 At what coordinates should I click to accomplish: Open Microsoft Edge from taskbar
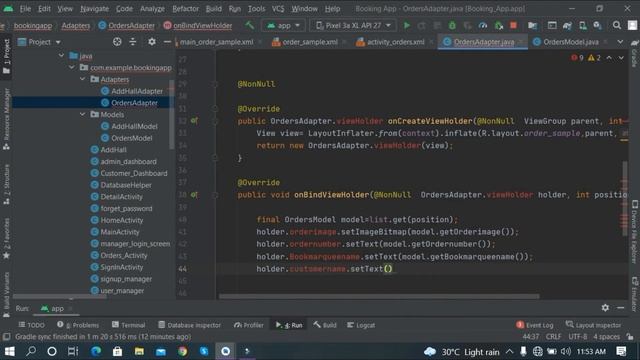pos(96,351)
